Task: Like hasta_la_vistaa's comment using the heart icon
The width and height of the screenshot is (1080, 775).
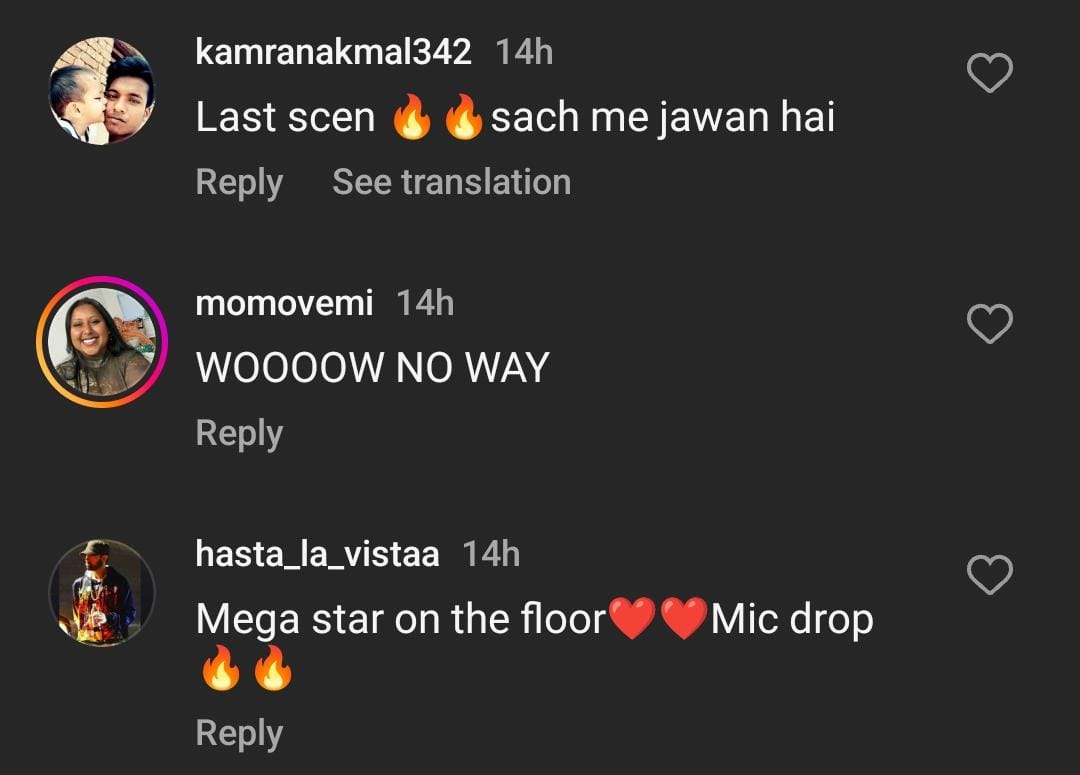Action: (990, 574)
